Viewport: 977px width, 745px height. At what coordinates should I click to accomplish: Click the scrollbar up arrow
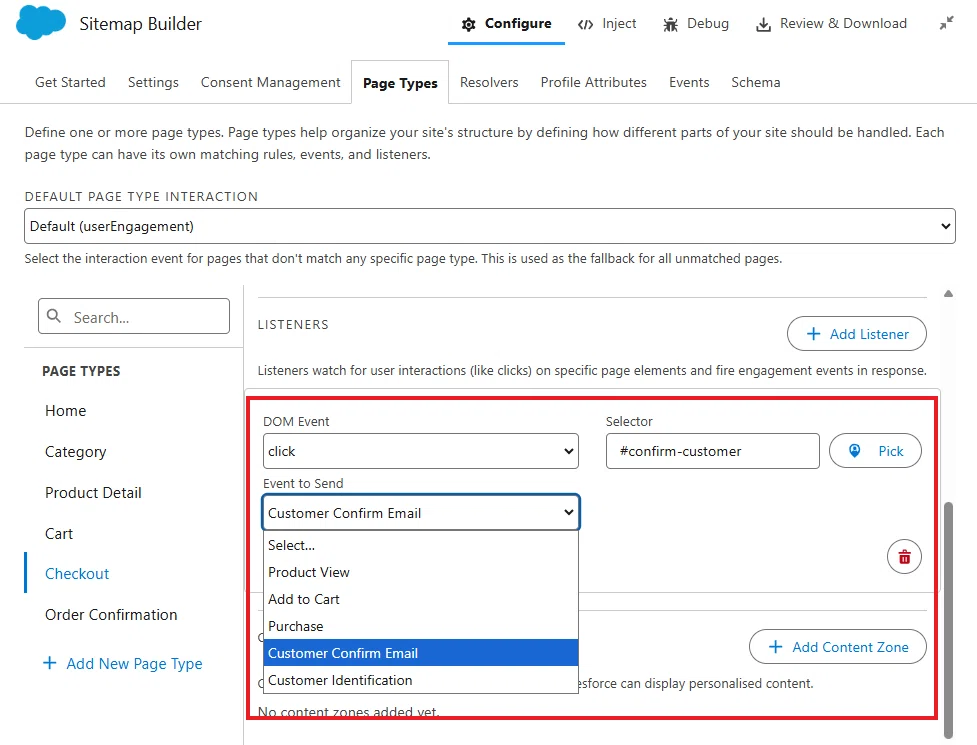click(x=948, y=293)
